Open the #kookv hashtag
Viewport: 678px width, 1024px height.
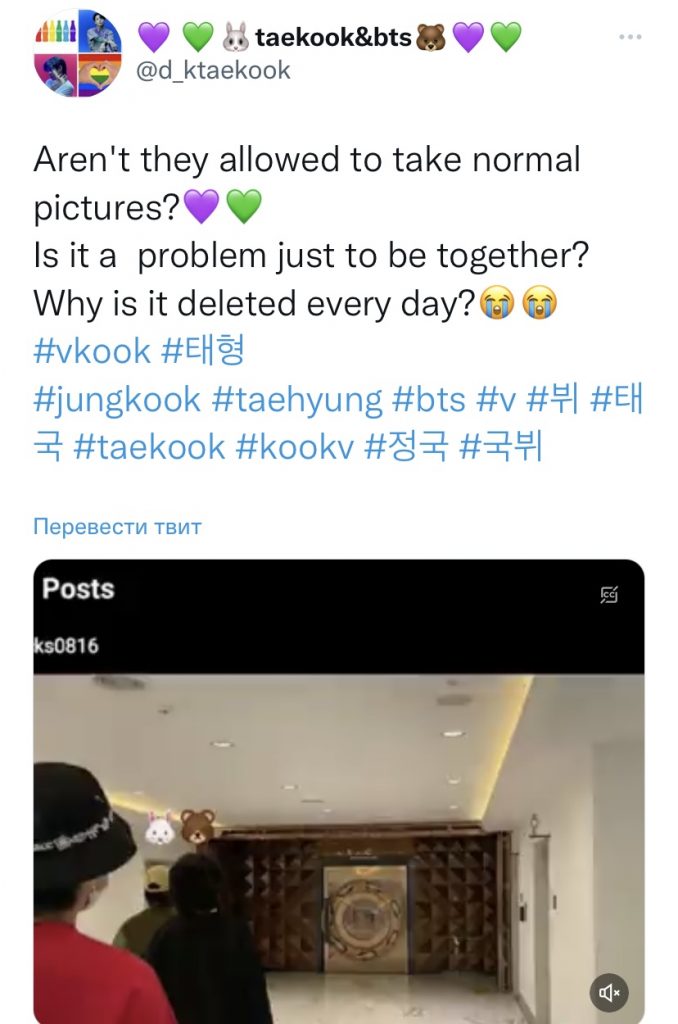[294, 447]
